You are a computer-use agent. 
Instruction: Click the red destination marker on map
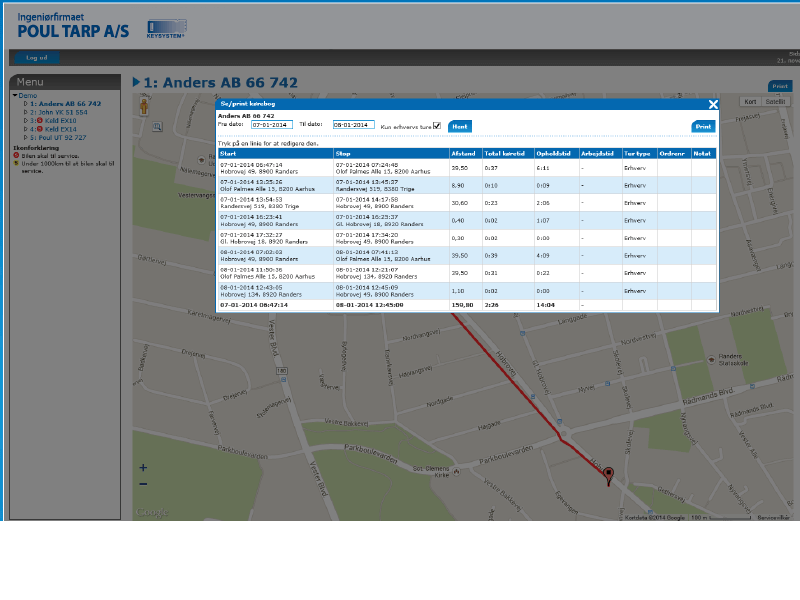(x=608, y=476)
